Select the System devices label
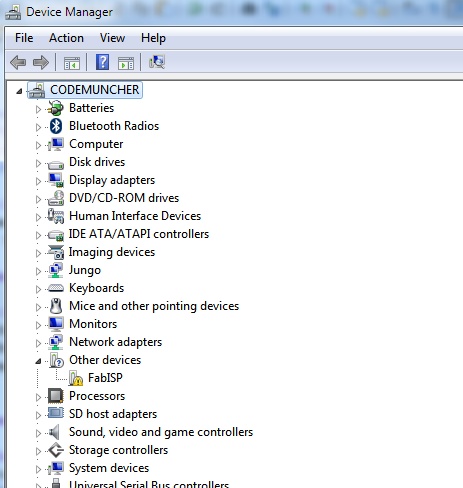This screenshot has height=488, width=463. click(109, 468)
